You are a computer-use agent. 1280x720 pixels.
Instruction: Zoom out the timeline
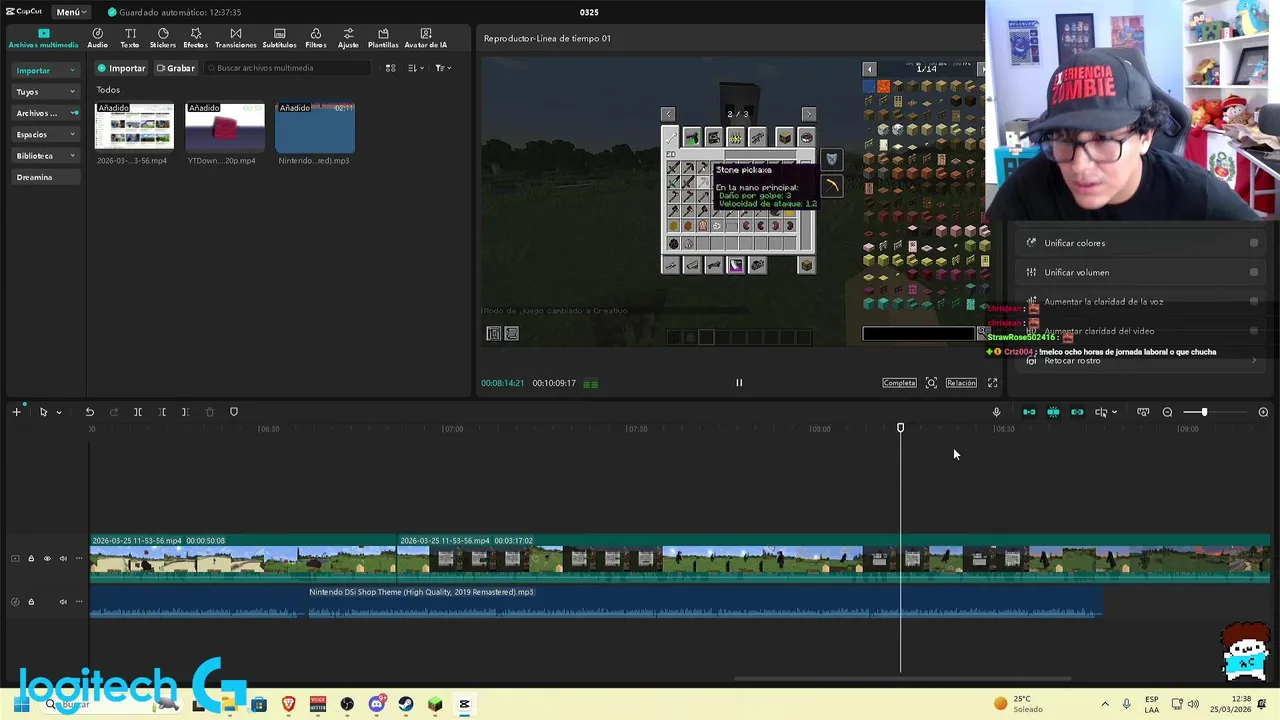point(1167,412)
